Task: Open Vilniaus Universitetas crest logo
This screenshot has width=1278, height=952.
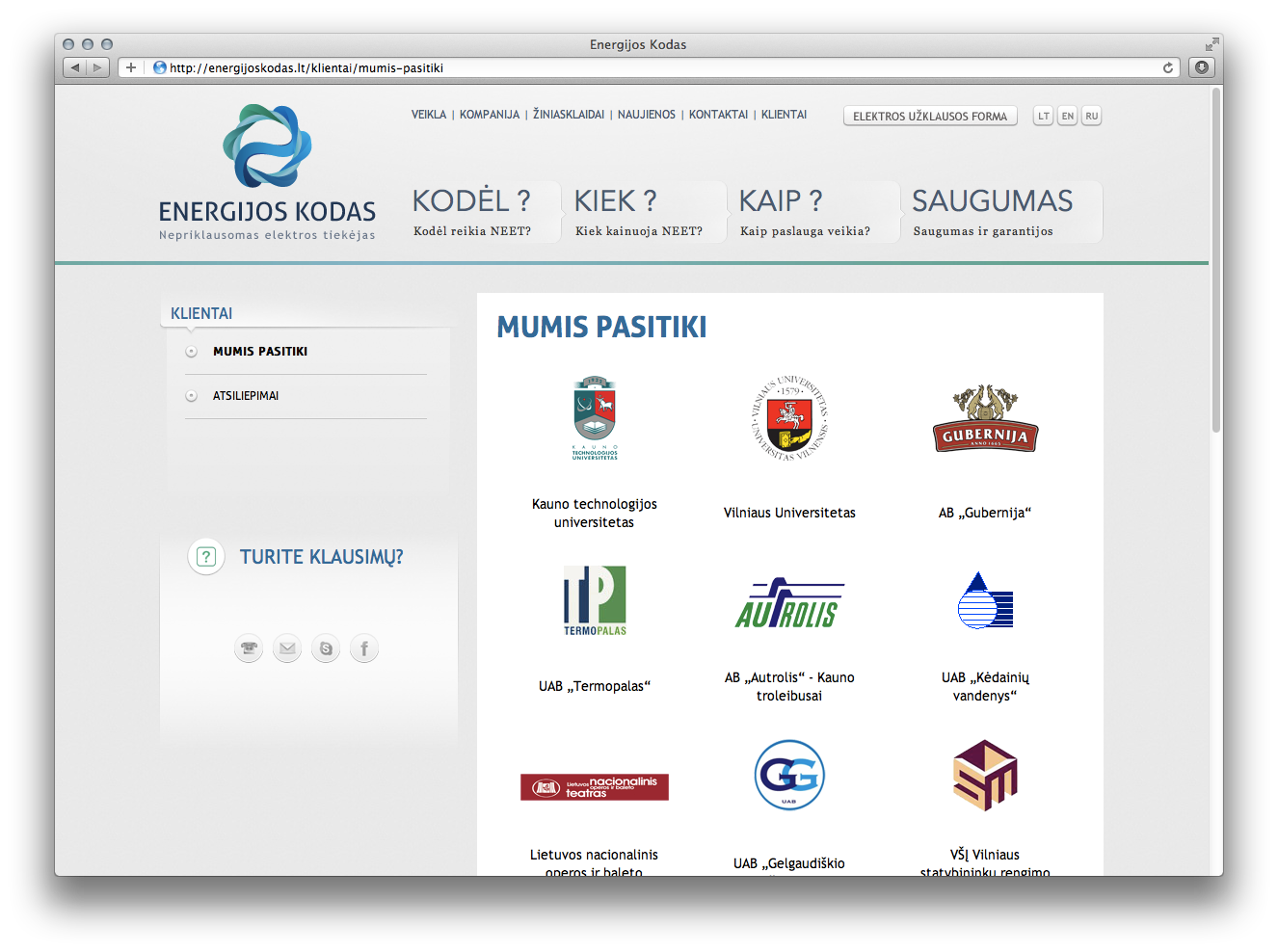Action: (789, 418)
